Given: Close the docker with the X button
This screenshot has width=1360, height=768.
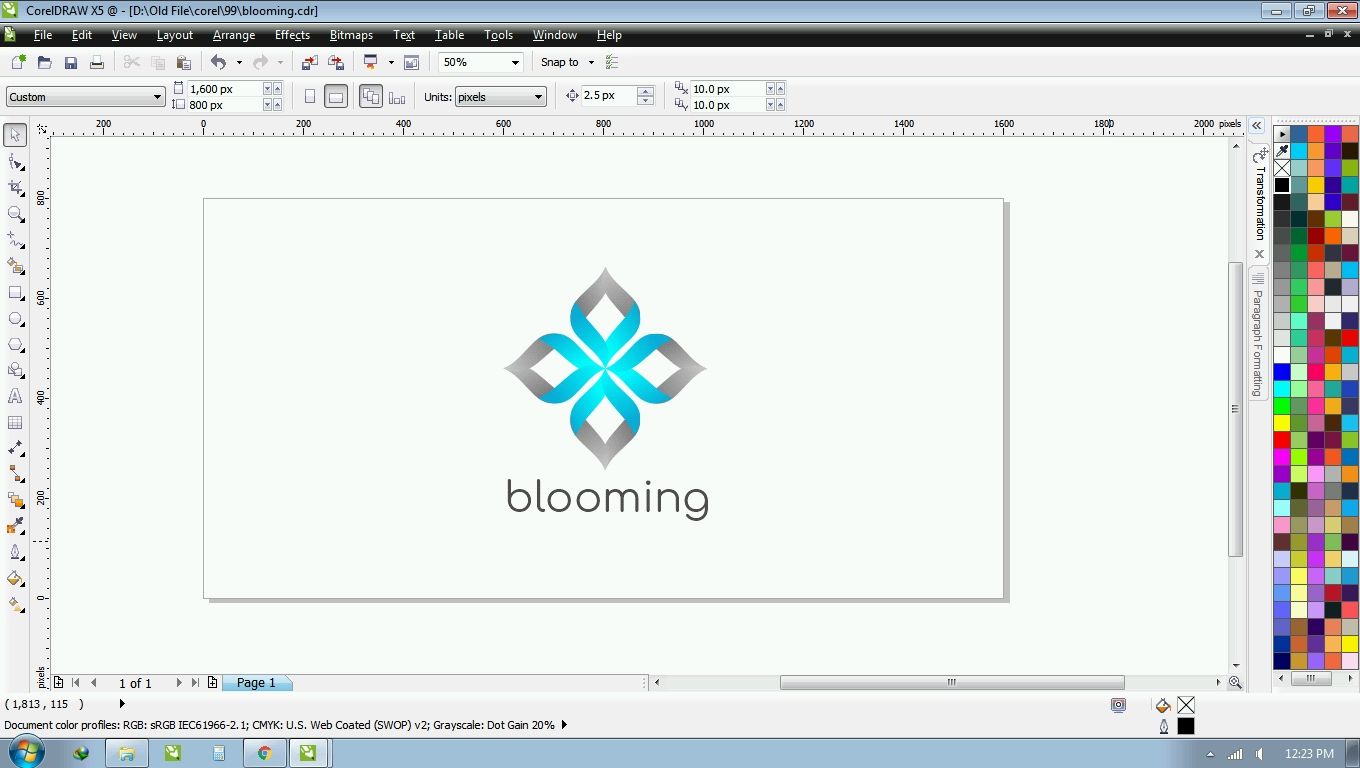Looking at the screenshot, I should pyautogui.click(x=1258, y=254).
